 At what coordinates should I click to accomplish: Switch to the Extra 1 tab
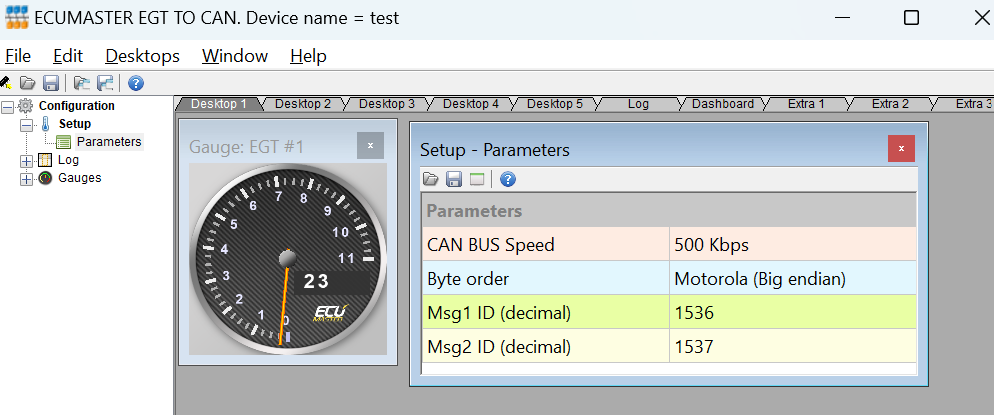point(806,104)
